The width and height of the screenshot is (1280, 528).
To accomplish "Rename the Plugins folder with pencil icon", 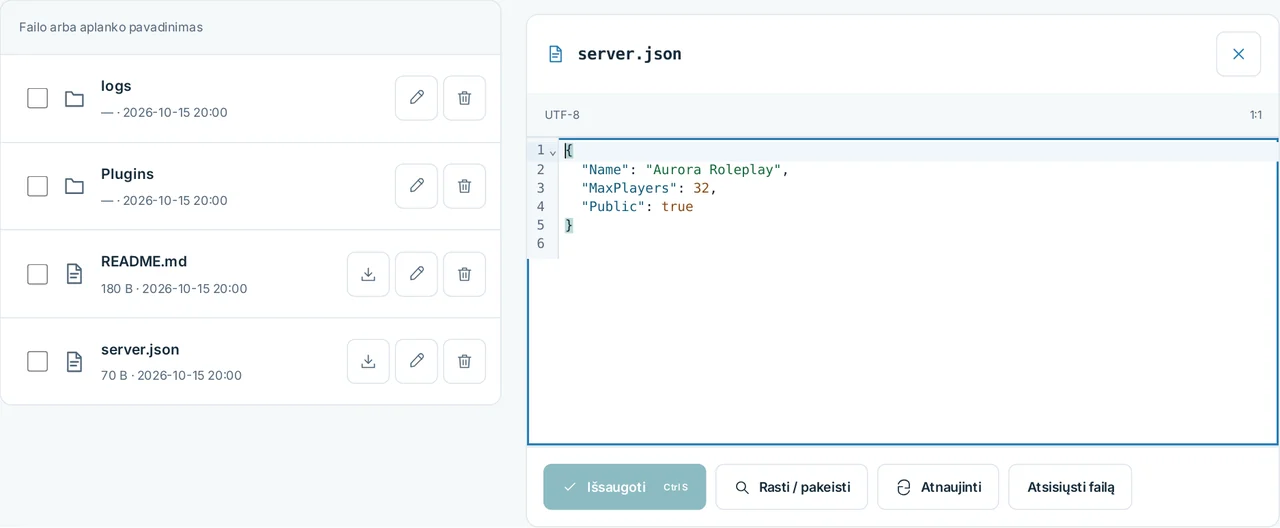I will pos(416,186).
